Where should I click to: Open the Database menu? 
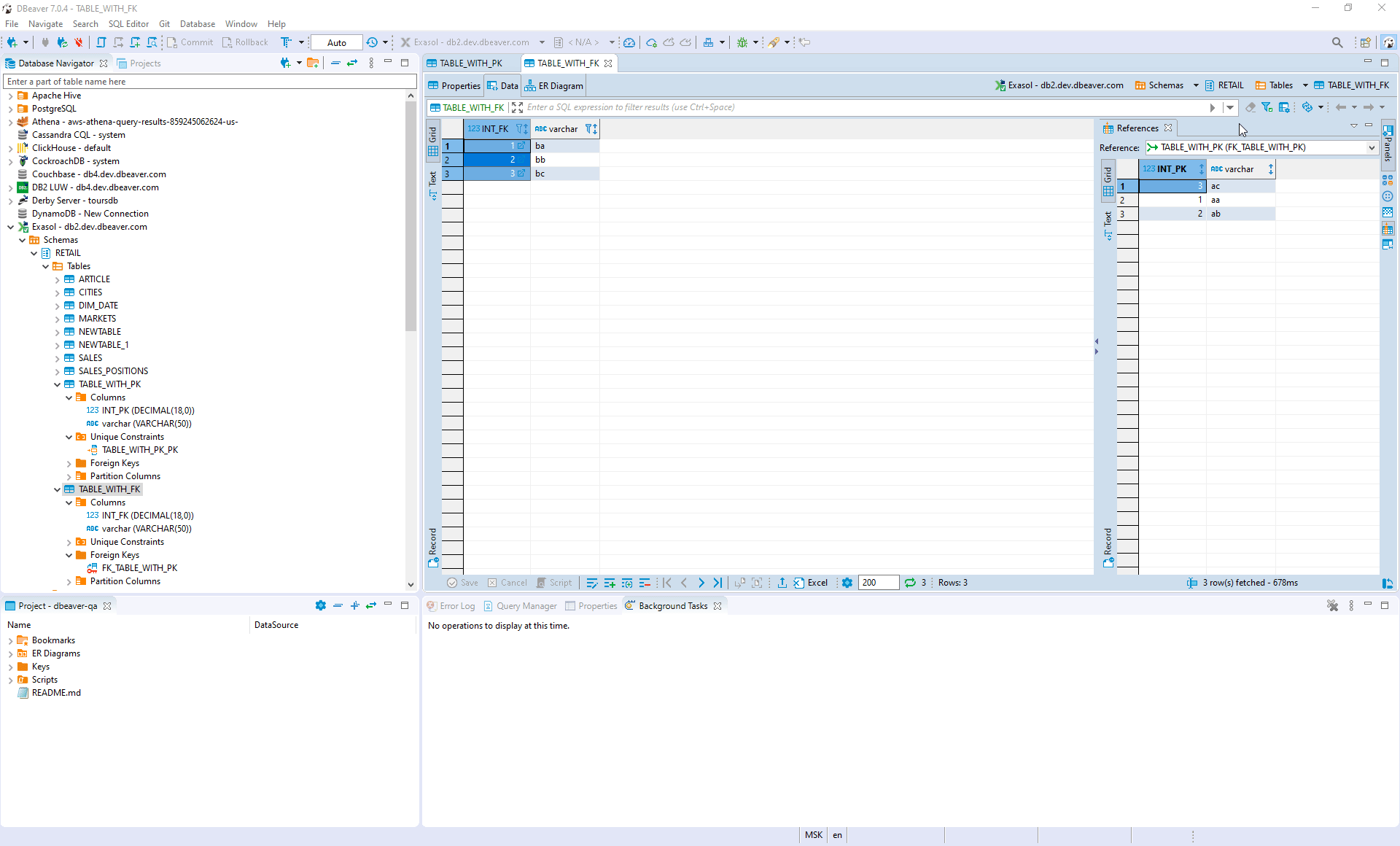pyautogui.click(x=197, y=23)
